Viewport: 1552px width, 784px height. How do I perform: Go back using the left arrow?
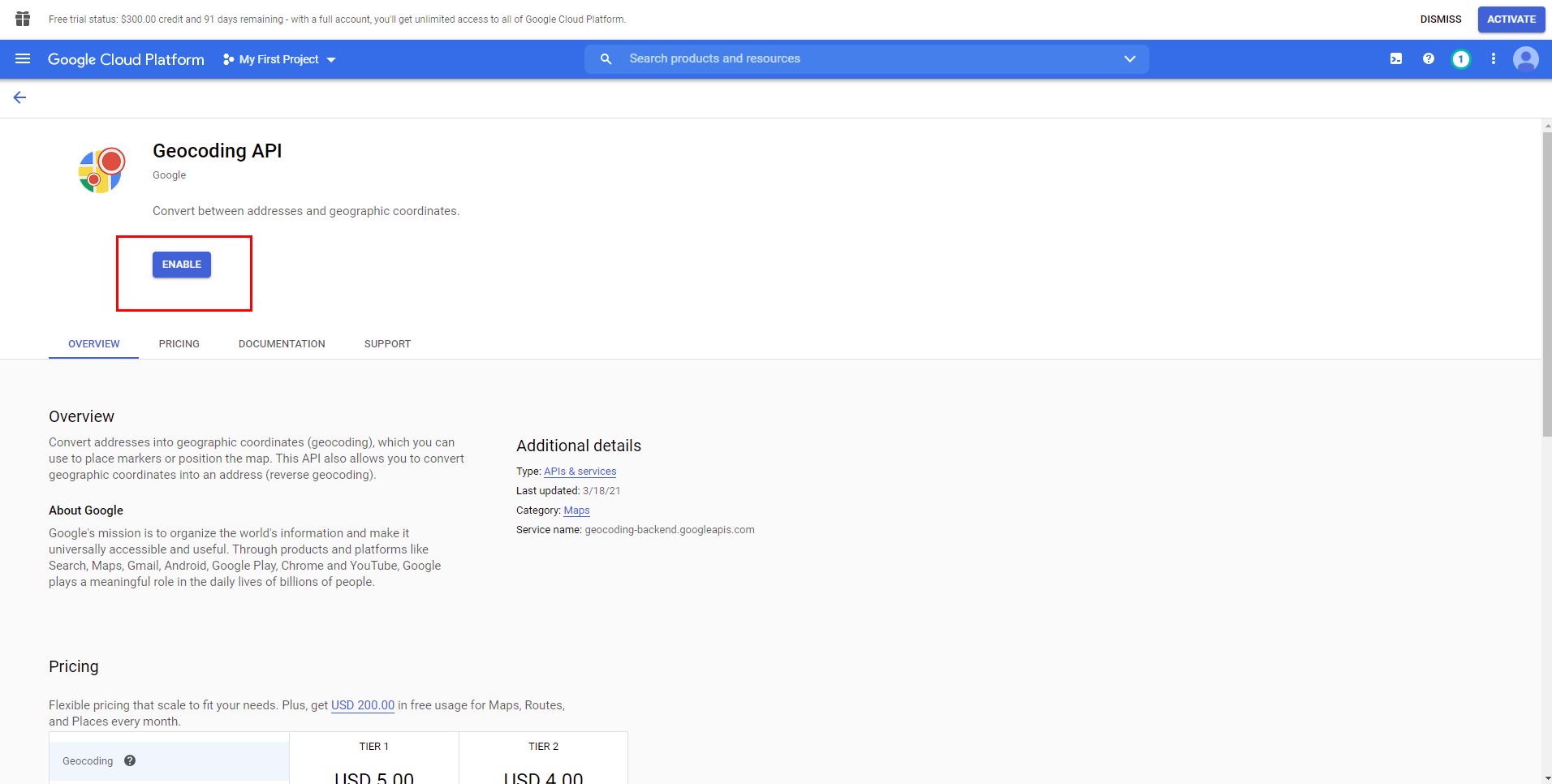point(19,97)
